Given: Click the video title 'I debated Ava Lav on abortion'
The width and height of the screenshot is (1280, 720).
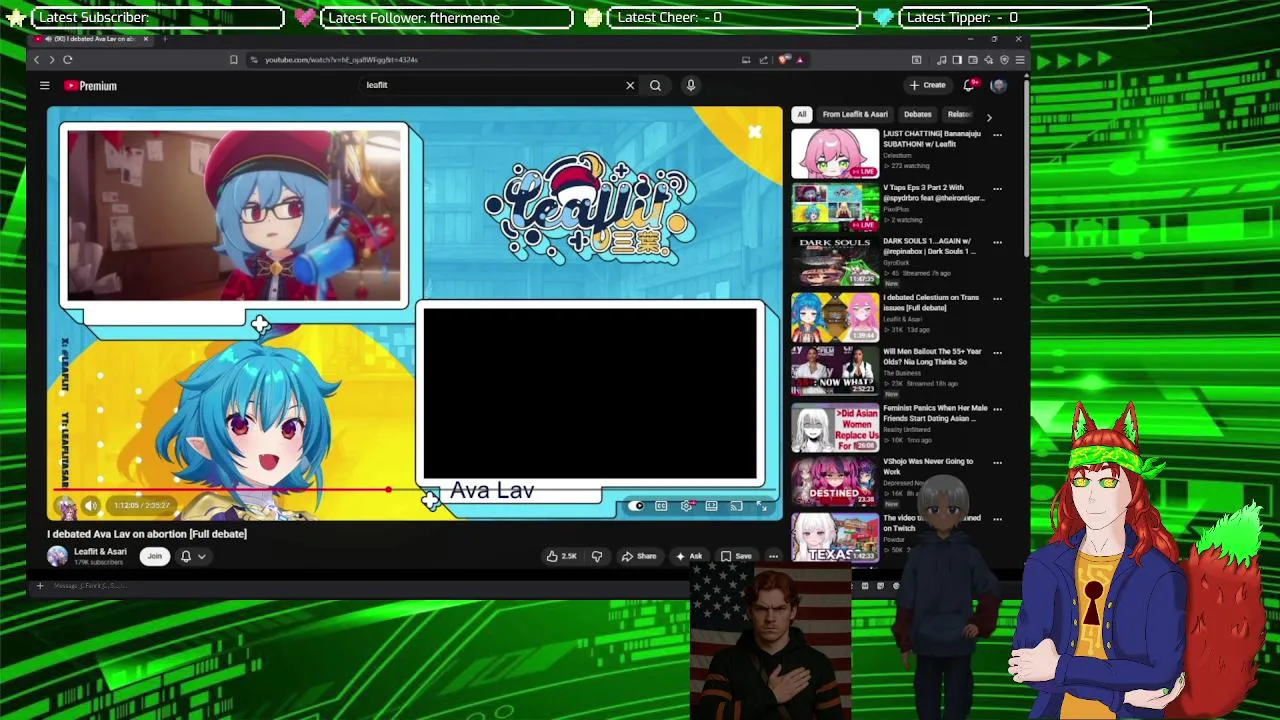Looking at the screenshot, I should coord(147,534).
